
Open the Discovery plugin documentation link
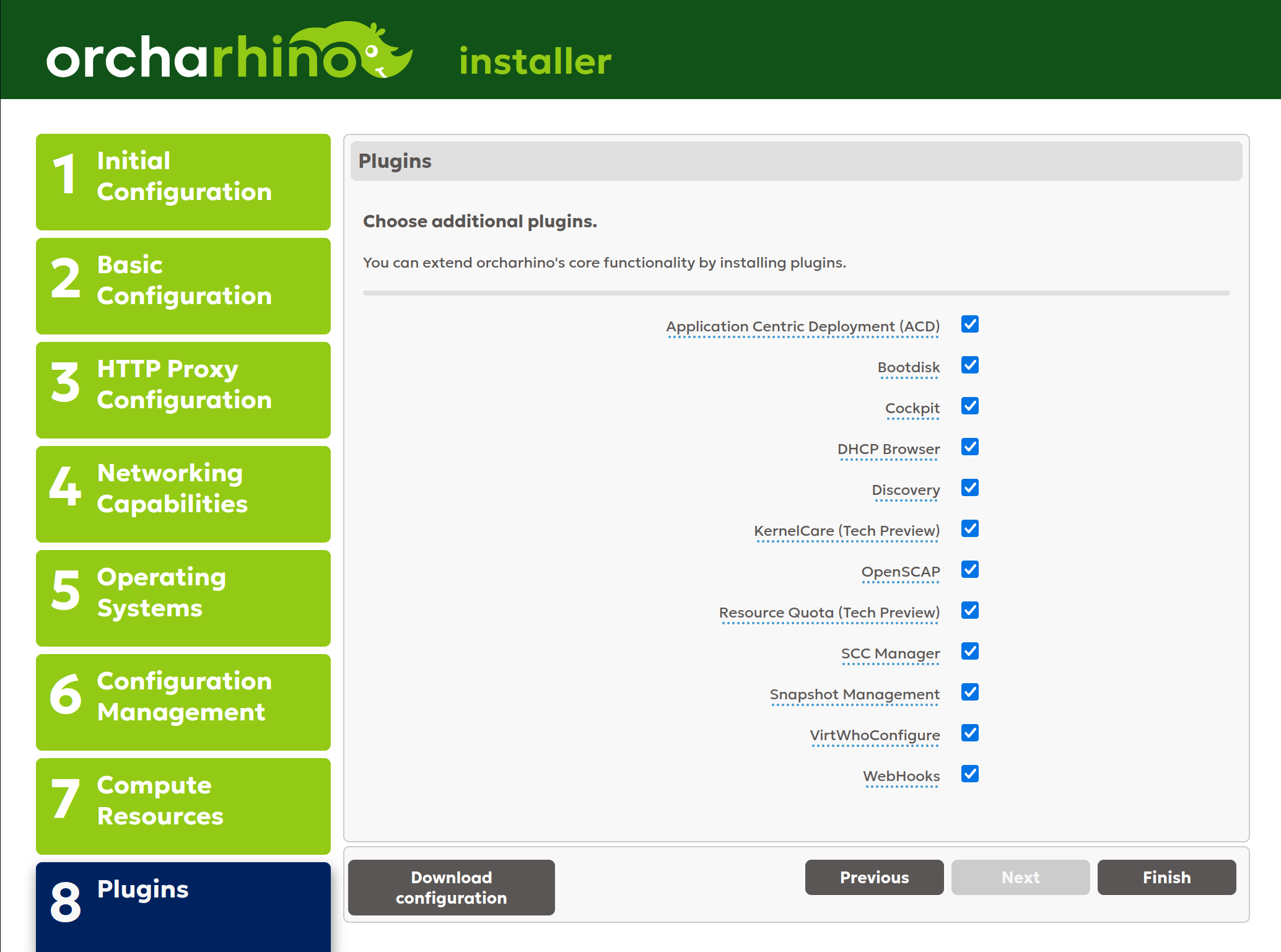pyautogui.click(x=906, y=489)
